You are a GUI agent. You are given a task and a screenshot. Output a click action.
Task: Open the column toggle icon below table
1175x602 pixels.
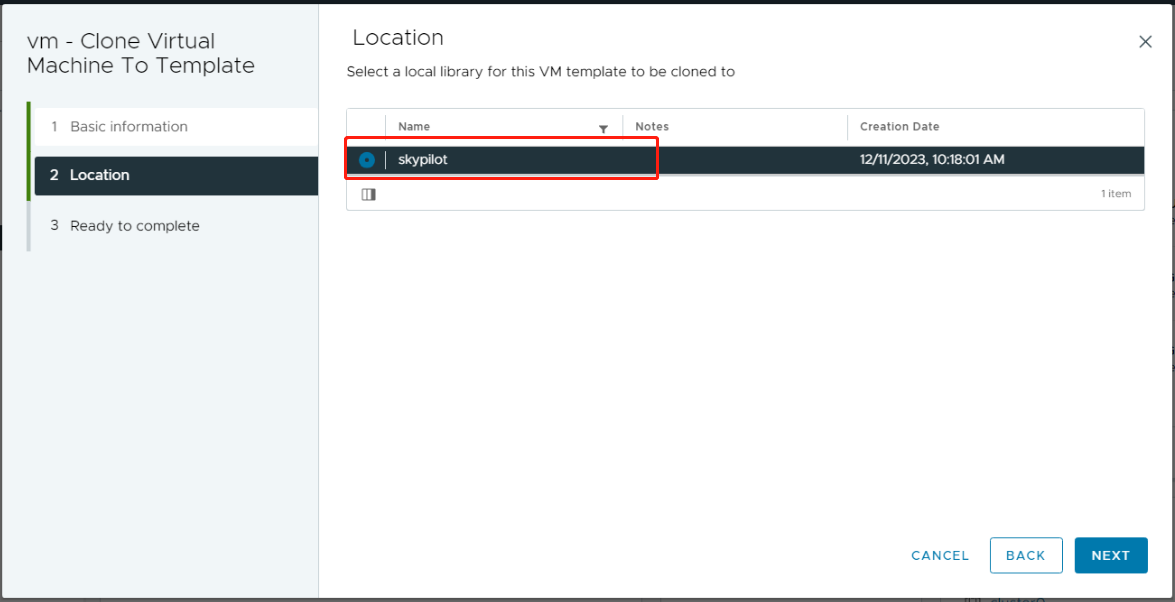368,195
